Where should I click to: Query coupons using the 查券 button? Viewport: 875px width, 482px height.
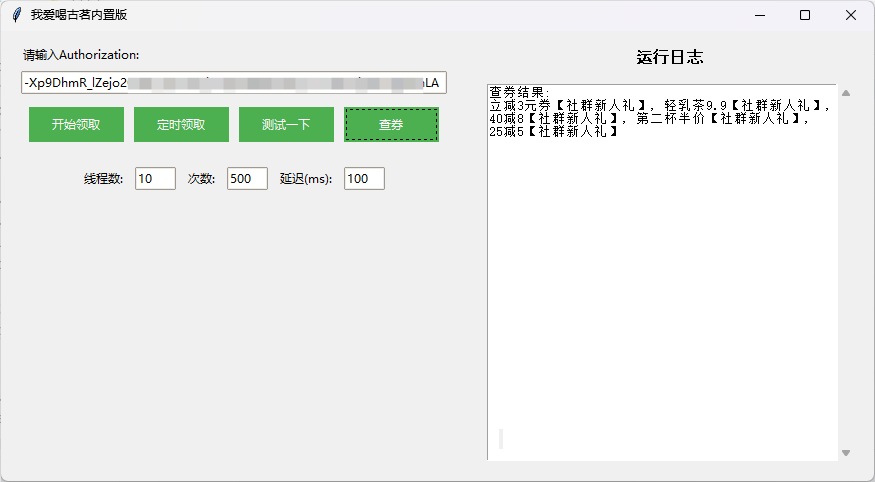pyautogui.click(x=391, y=125)
